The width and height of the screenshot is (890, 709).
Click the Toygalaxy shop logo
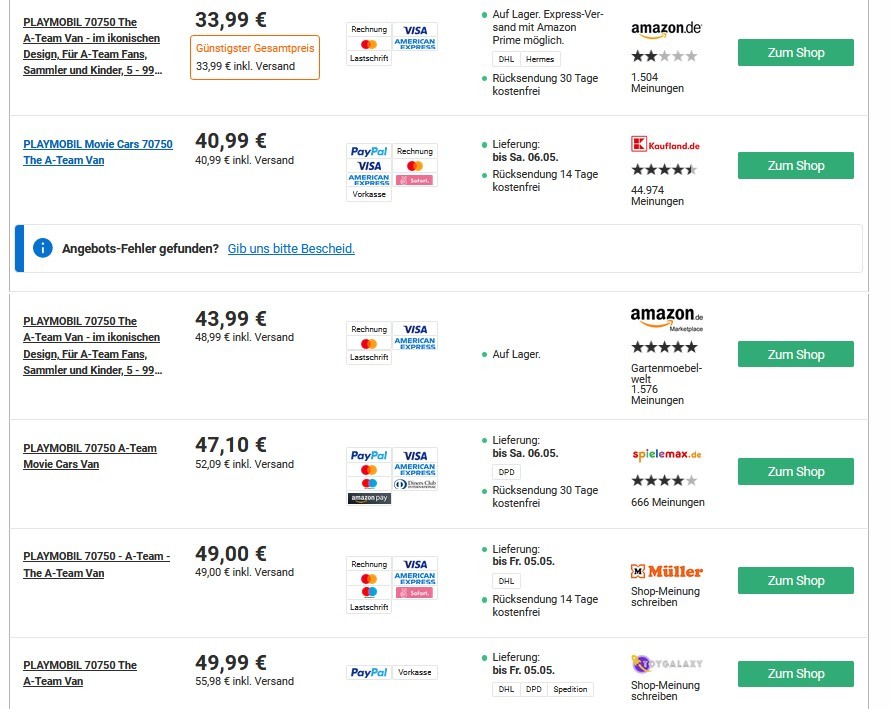[x=667, y=663]
